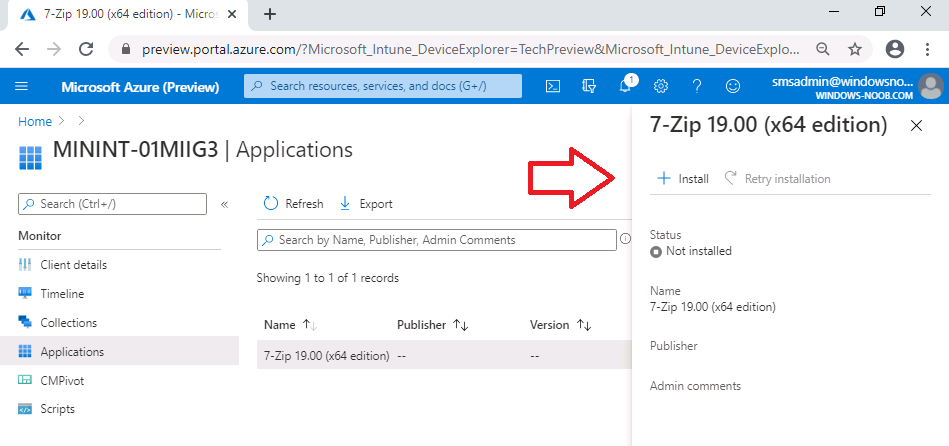This screenshot has width=949, height=446.
Task: Open a new browser tab
Action: (x=271, y=15)
